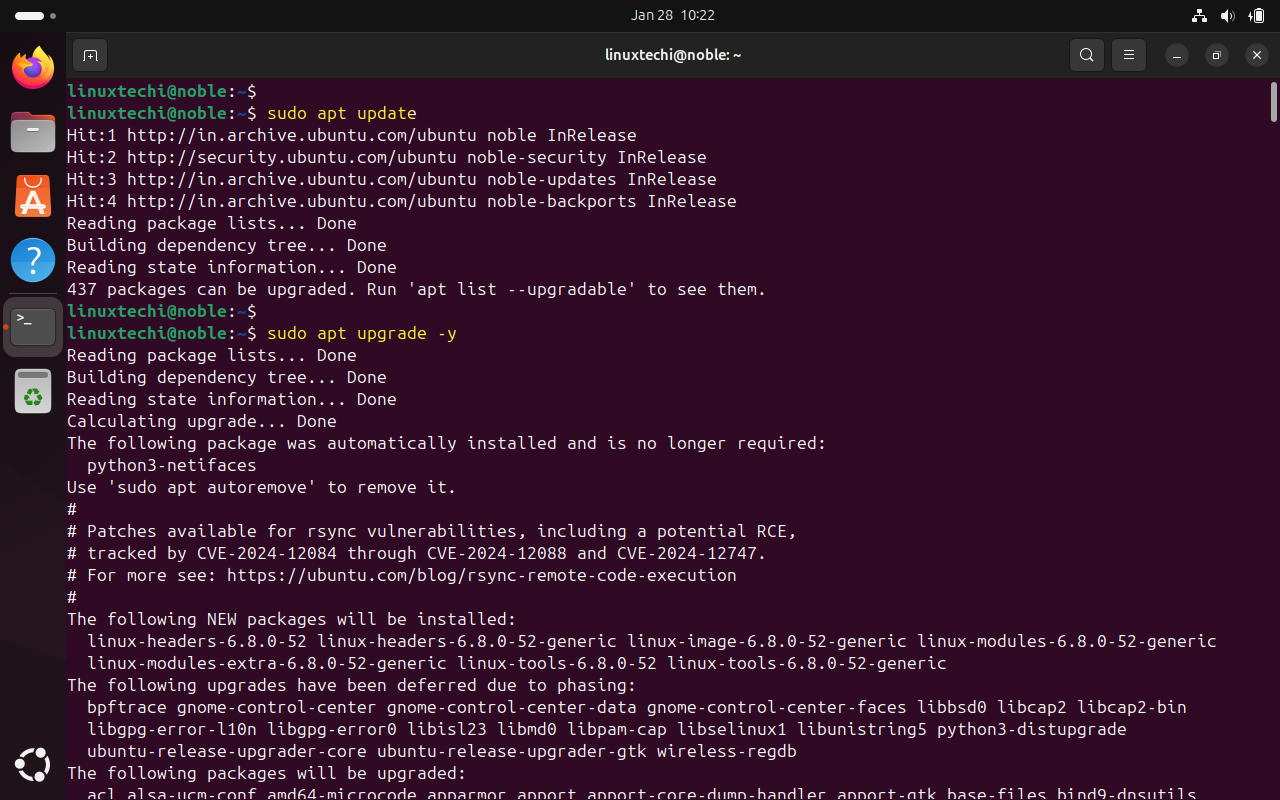Close the terminal window

click(x=1257, y=55)
